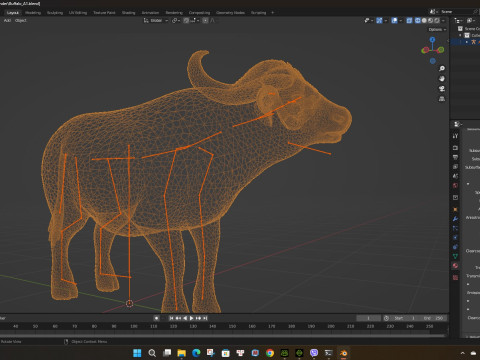
Task: Open the Zoom tool in viewport gizmo
Action: [x=442, y=68]
